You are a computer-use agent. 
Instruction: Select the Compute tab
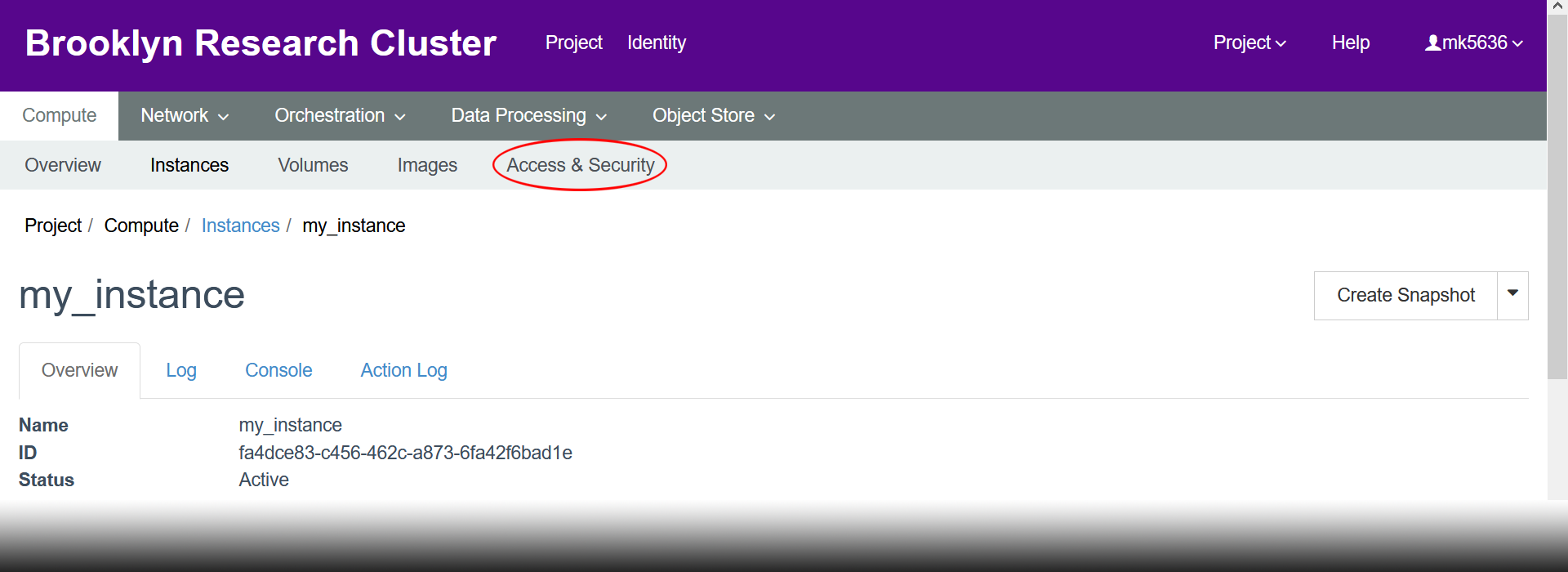click(x=59, y=116)
